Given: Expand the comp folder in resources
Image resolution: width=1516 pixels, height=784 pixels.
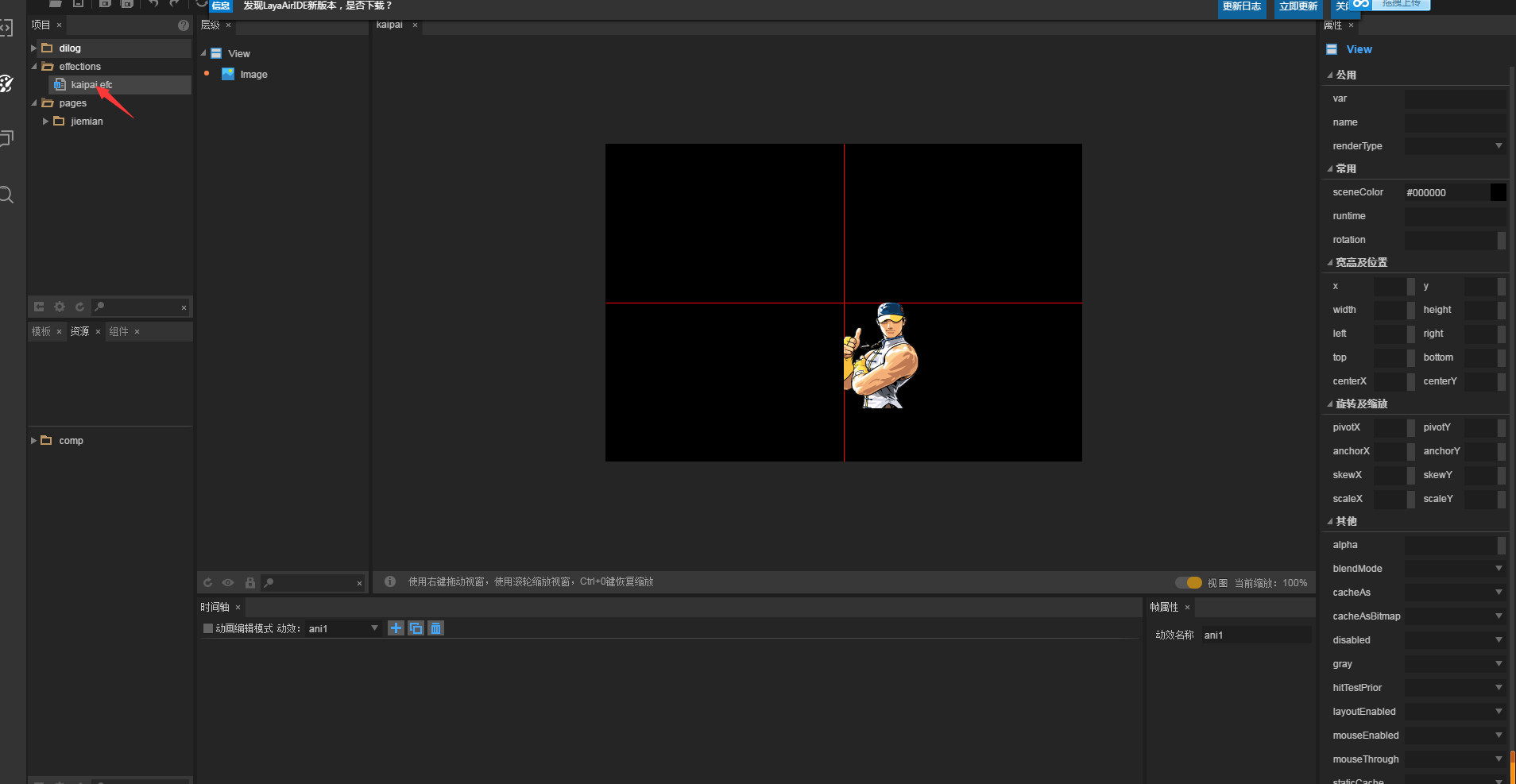Looking at the screenshot, I should (33, 440).
